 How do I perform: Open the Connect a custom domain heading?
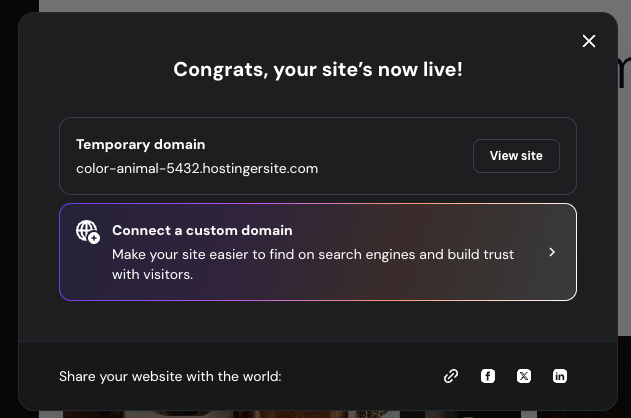point(202,230)
